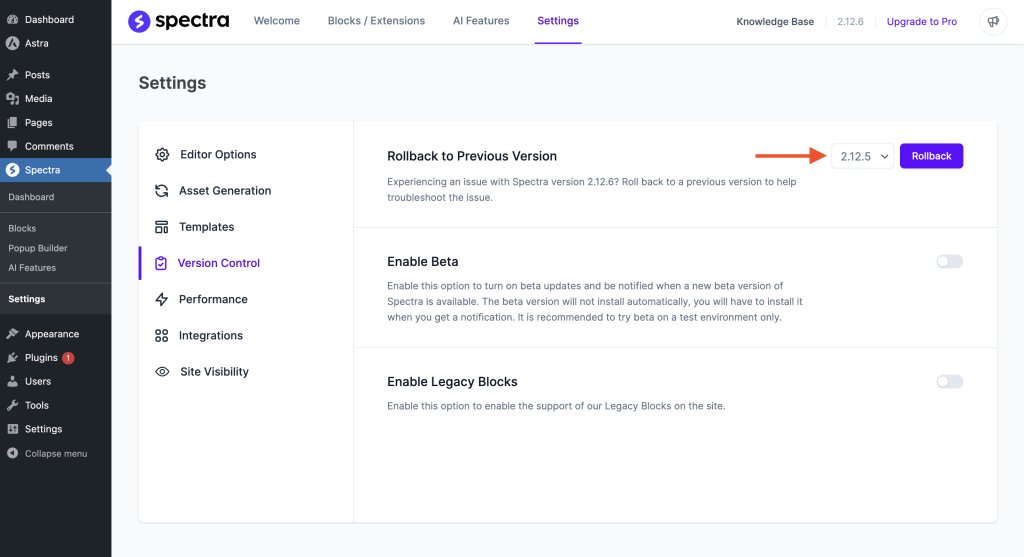Viewport: 1024px width, 557px height.
Task: Open the AI Features tab
Action: click(x=481, y=21)
